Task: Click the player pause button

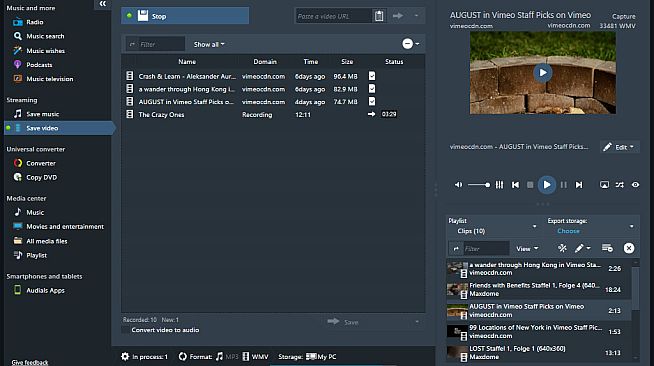Action: point(563,185)
